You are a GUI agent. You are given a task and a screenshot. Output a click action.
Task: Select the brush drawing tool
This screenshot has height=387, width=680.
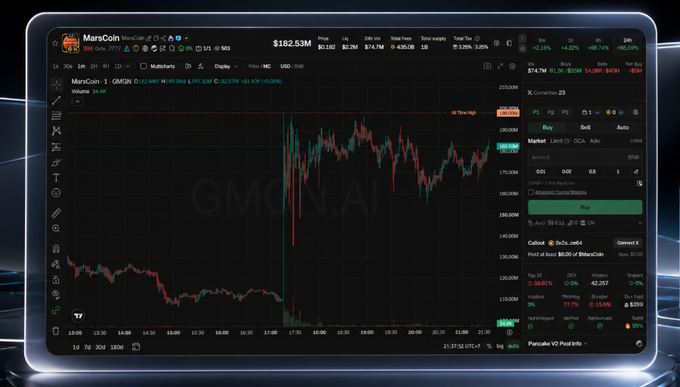point(56,162)
